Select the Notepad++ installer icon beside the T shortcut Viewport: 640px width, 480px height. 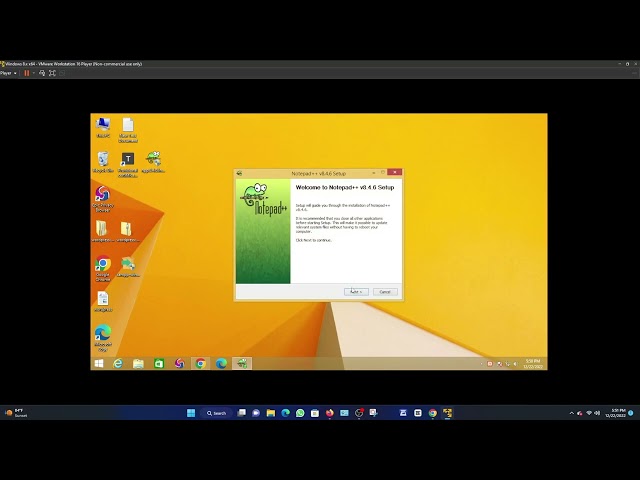tap(153, 162)
